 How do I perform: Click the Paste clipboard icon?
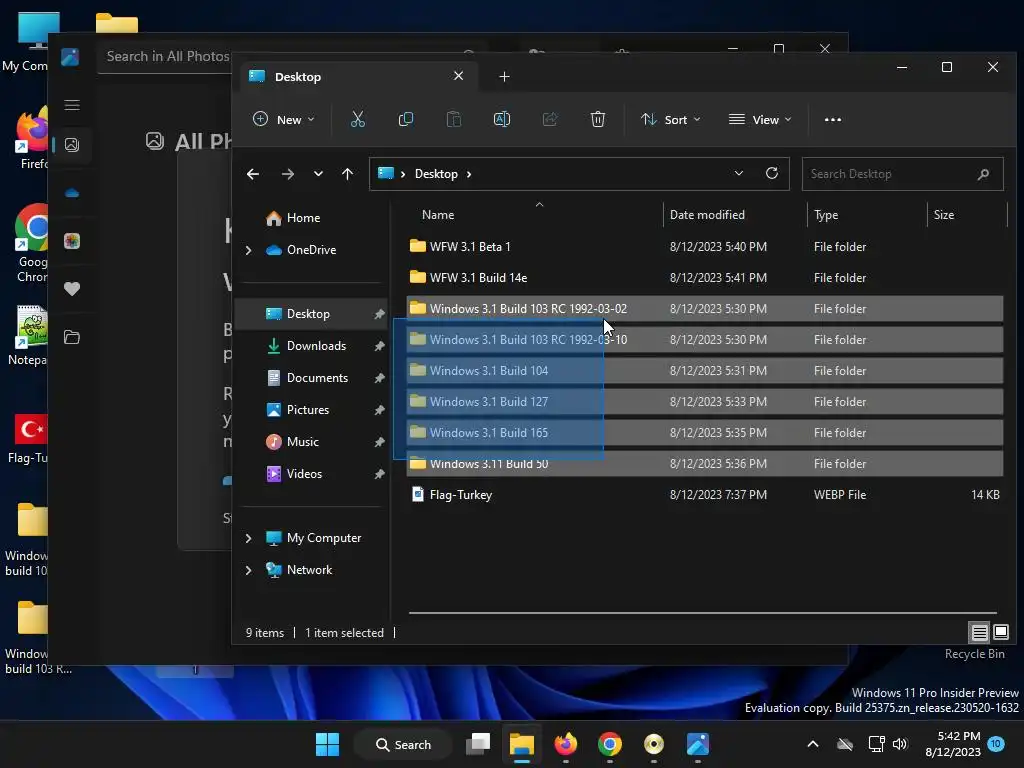click(x=453, y=120)
